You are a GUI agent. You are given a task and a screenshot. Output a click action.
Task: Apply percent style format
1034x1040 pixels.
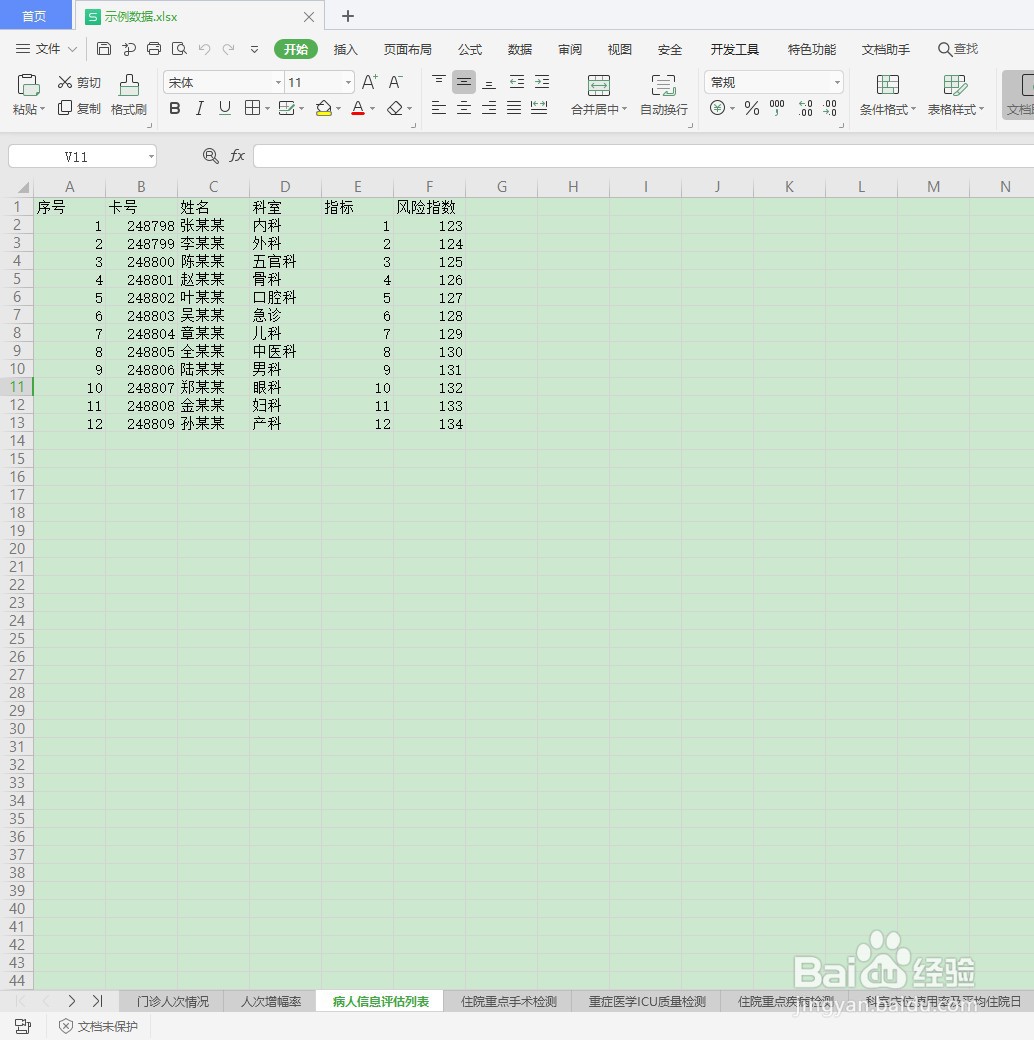[751, 108]
